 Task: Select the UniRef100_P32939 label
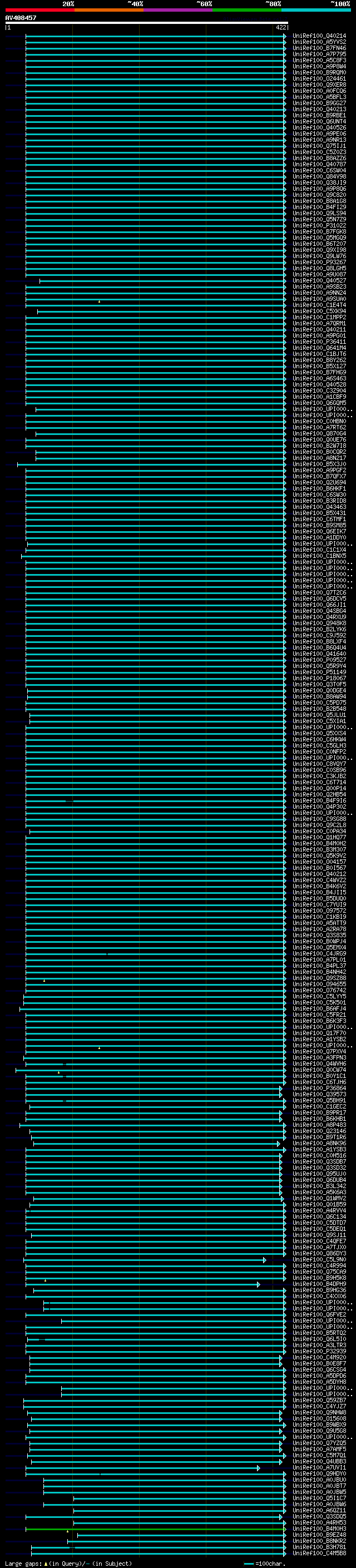tap(319, 1351)
